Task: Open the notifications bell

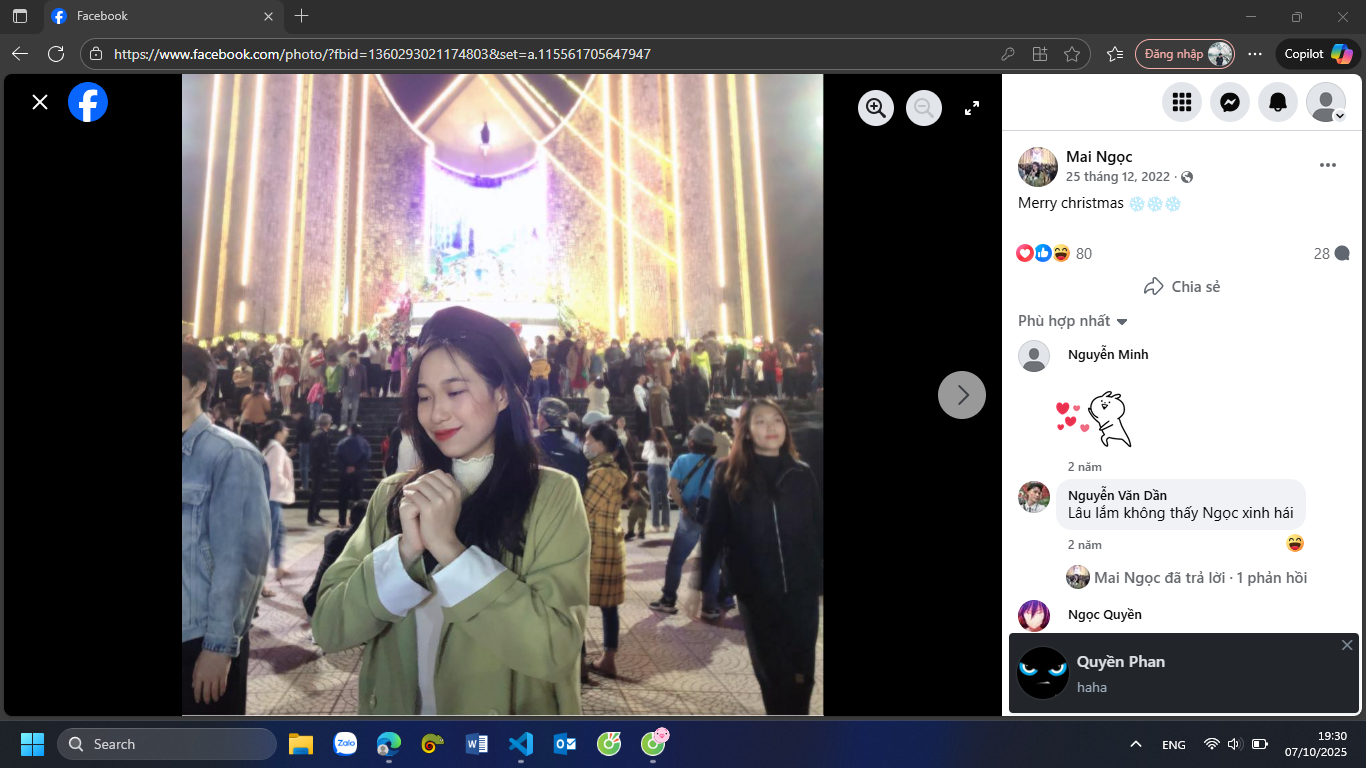Action: [x=1278, y=102]
